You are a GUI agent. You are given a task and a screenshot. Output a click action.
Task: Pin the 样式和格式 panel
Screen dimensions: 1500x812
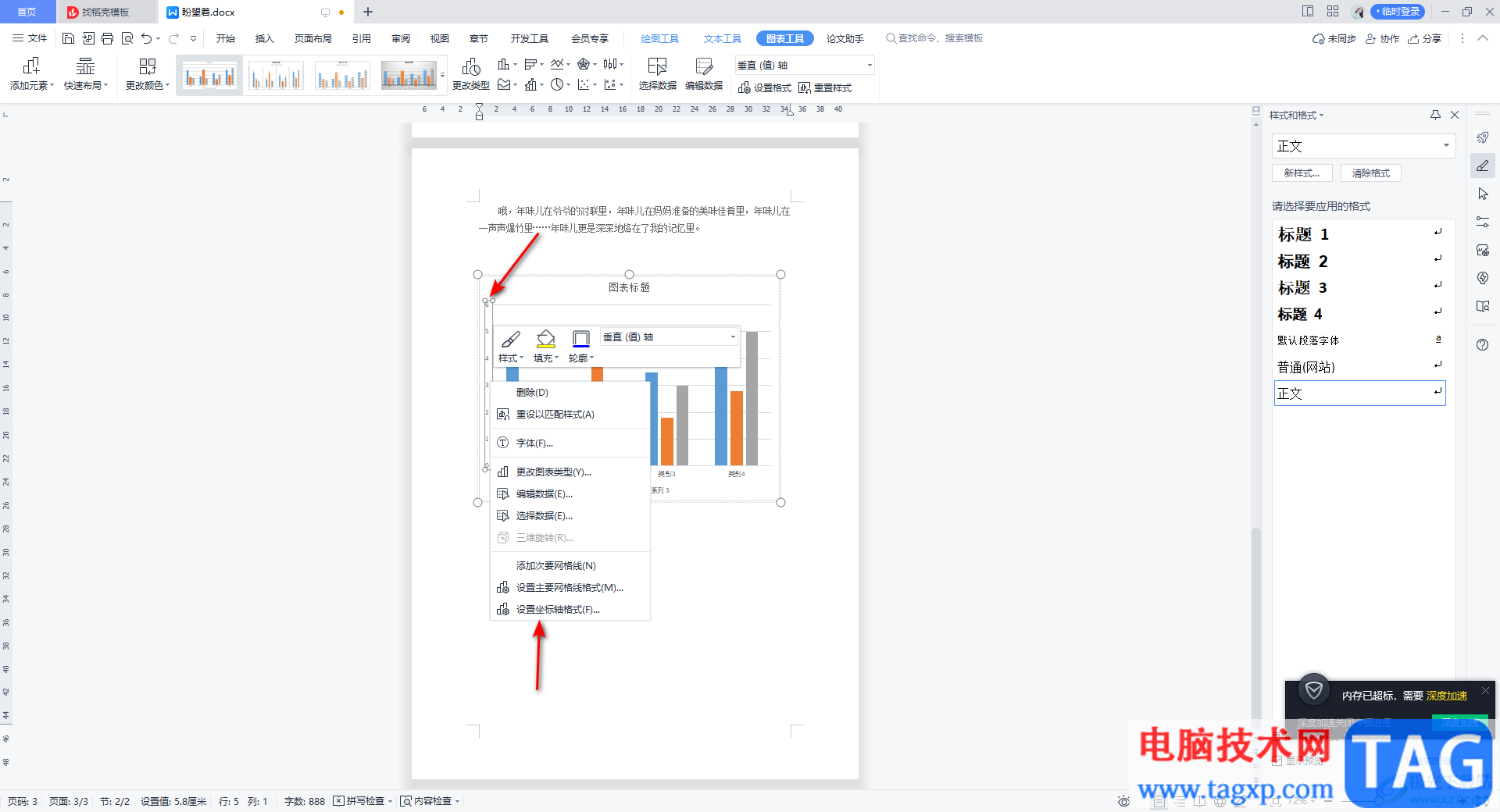1435,115
